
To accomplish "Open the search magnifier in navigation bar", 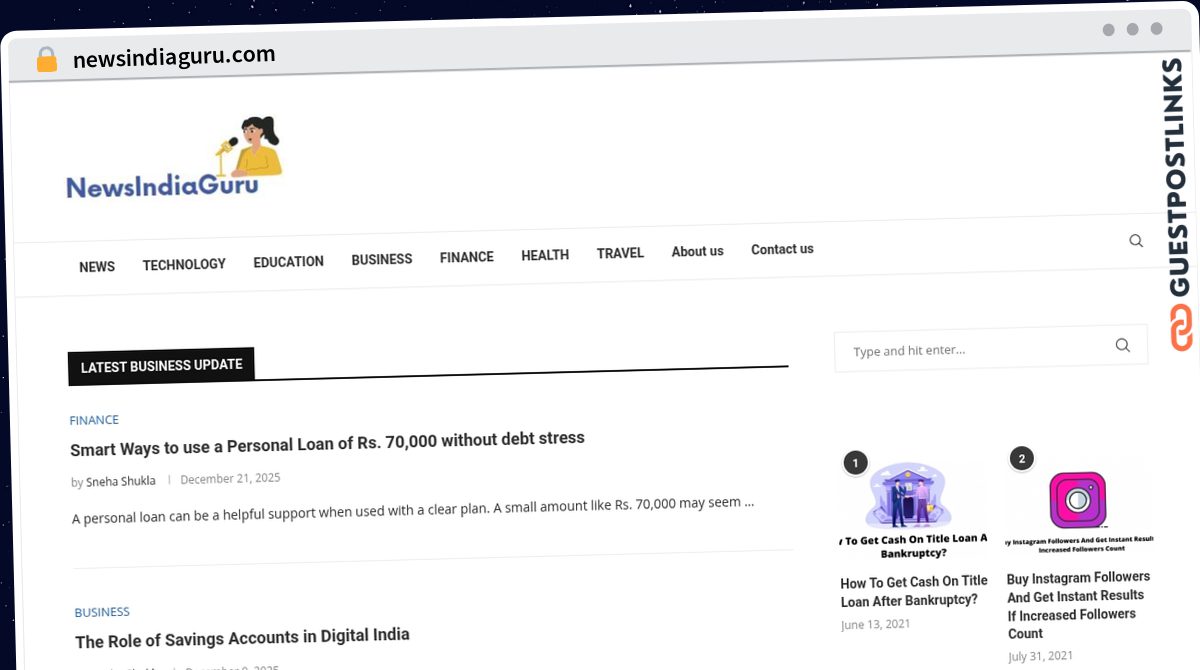I will 1136,241.
